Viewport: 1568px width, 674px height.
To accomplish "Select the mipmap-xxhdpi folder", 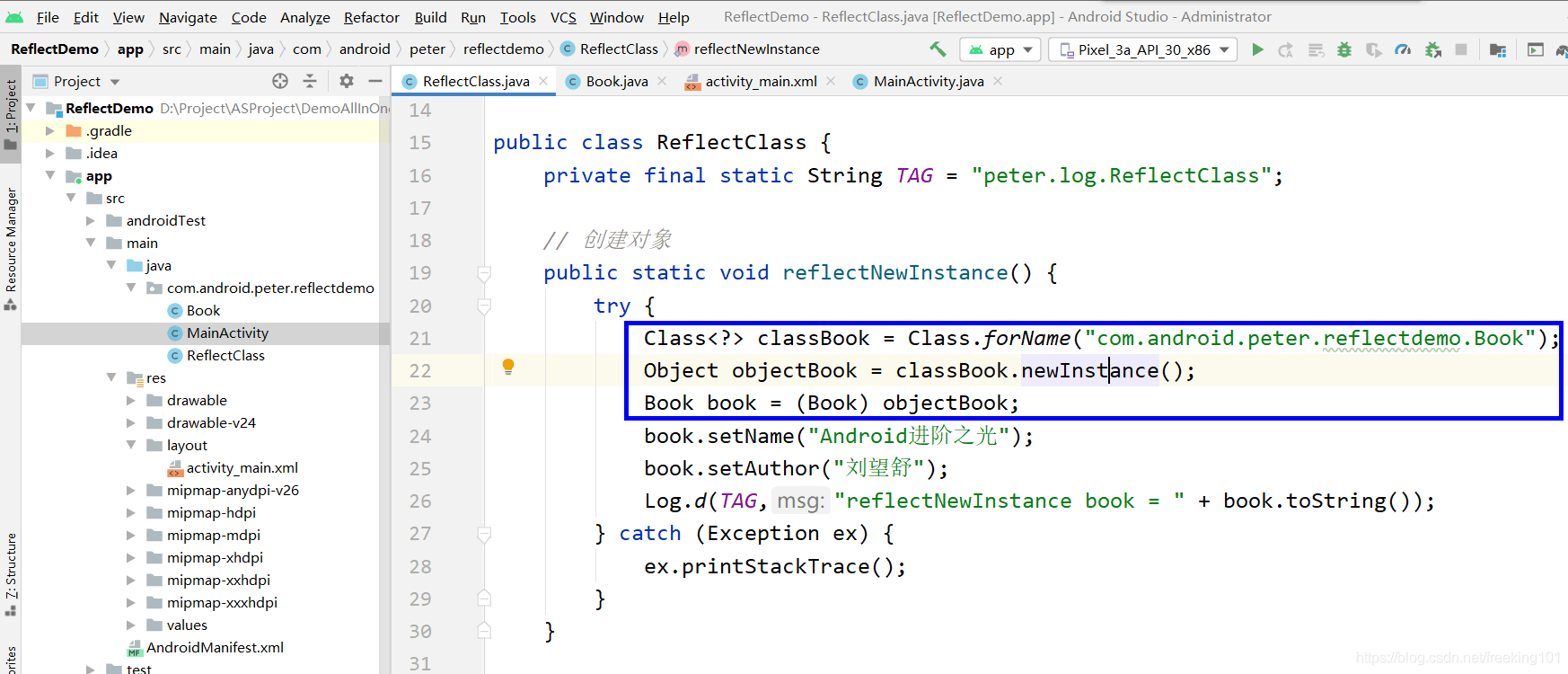I will point(208,580).
